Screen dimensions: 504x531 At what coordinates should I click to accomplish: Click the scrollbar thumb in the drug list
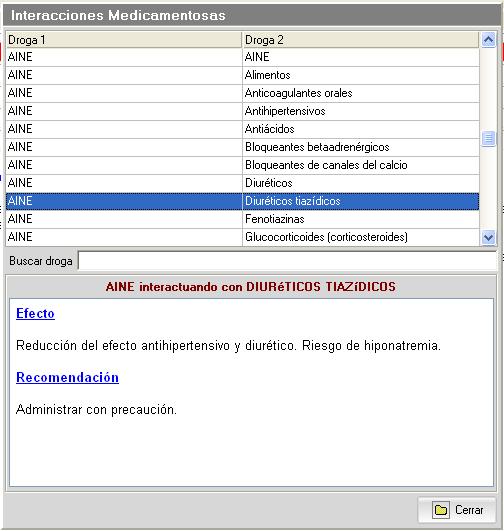coord(488,139)
